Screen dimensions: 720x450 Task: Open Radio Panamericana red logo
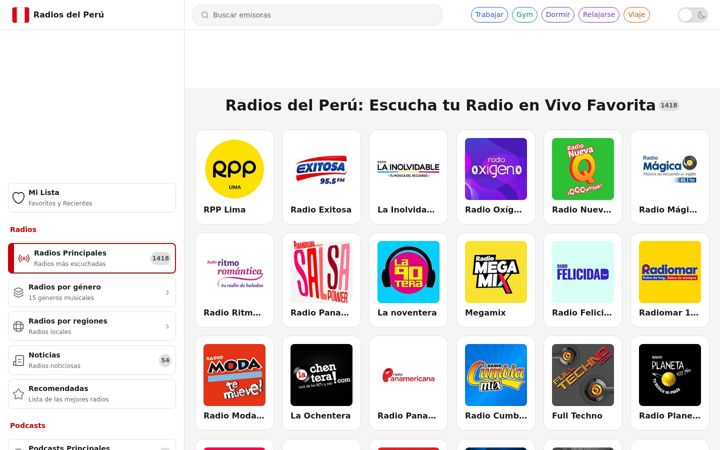408,375
